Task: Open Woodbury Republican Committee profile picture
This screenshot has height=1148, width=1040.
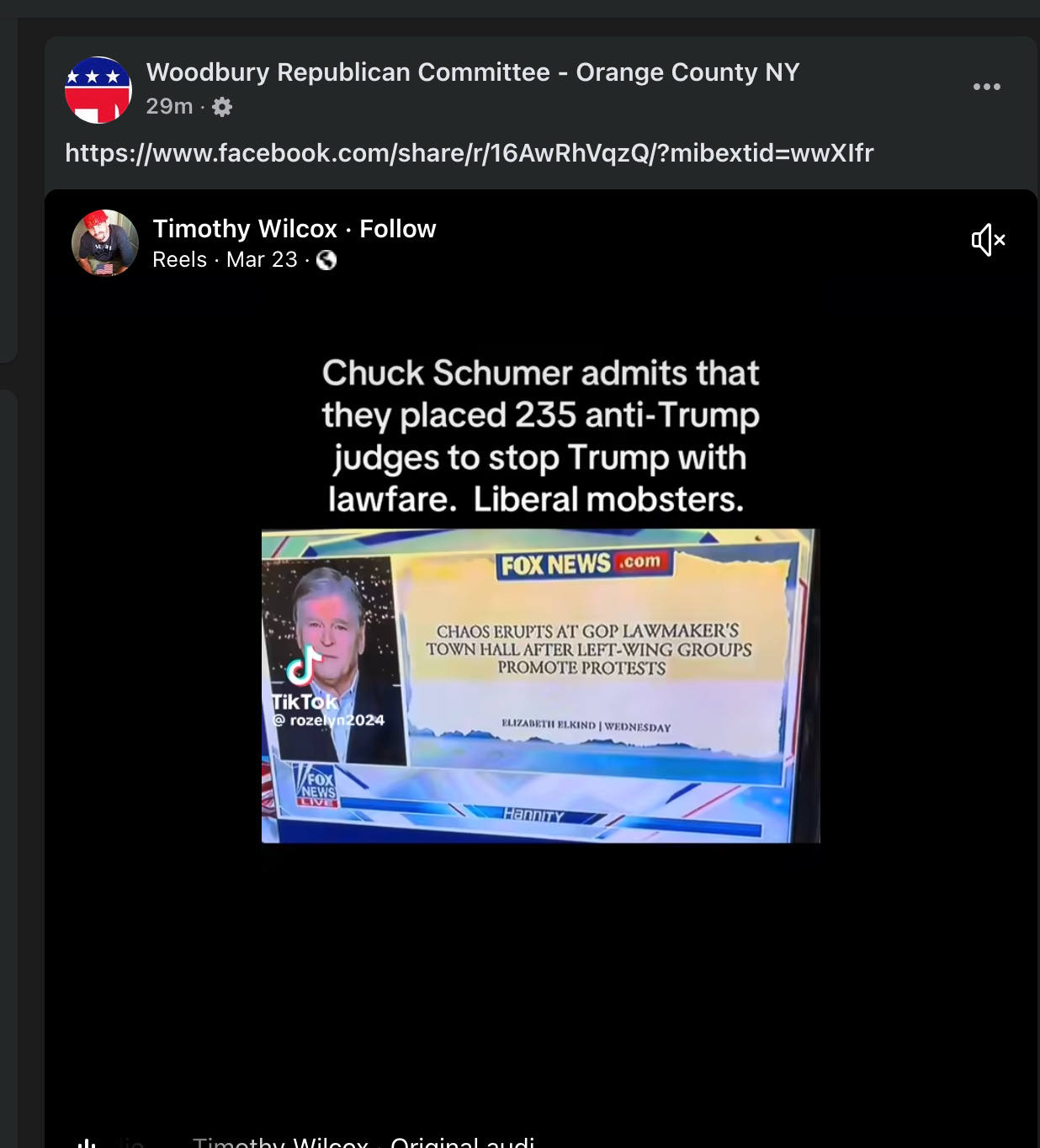Action: (98, 90)
